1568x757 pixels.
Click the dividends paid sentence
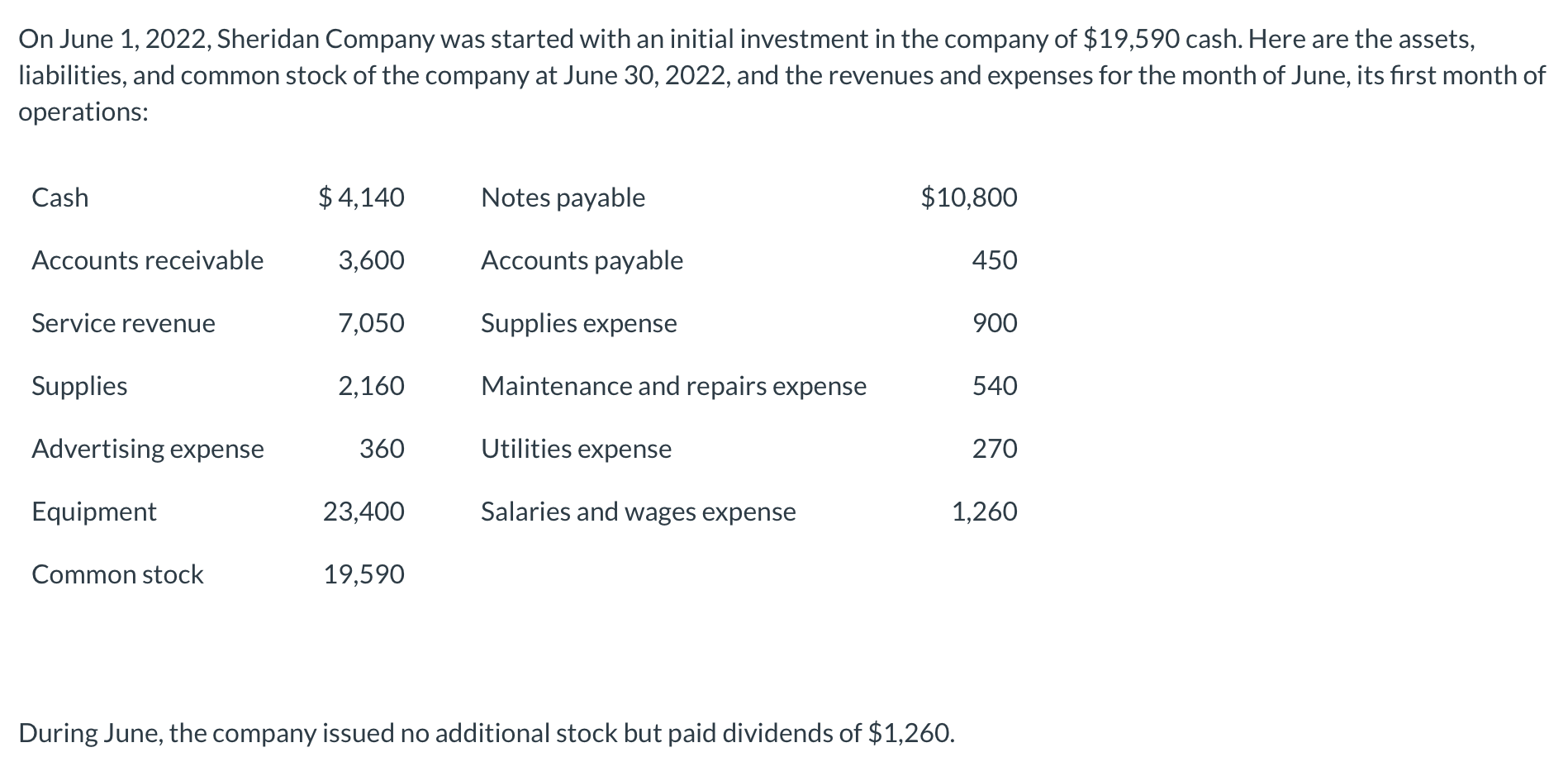pyautogui.click(x=487, y=733)
